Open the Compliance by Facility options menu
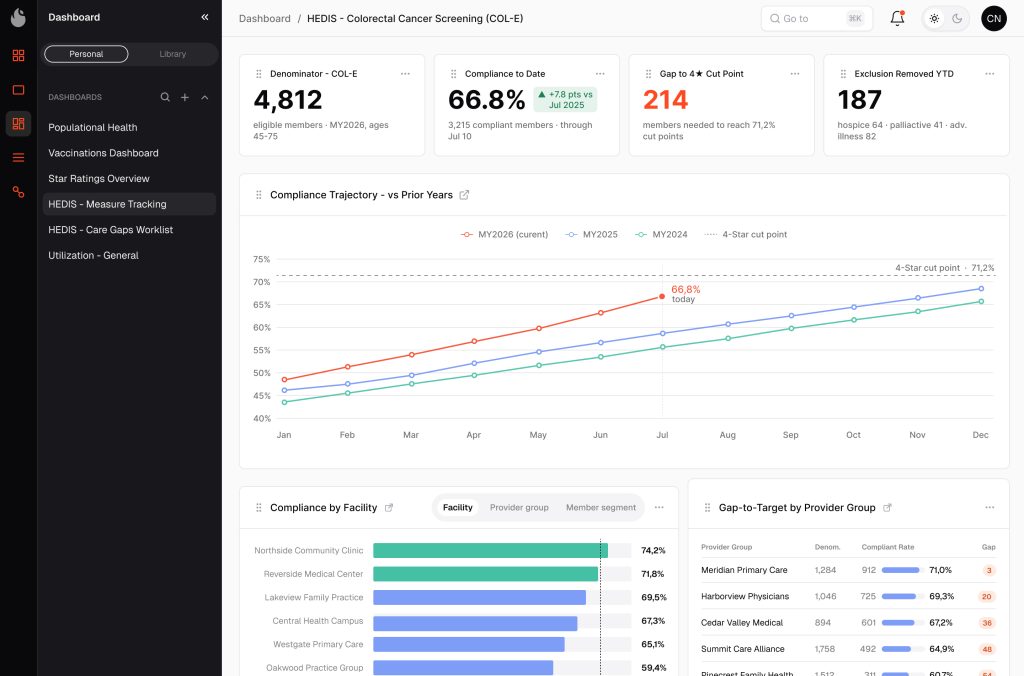Screen dimensions: 1024x676 coord(659,507)
